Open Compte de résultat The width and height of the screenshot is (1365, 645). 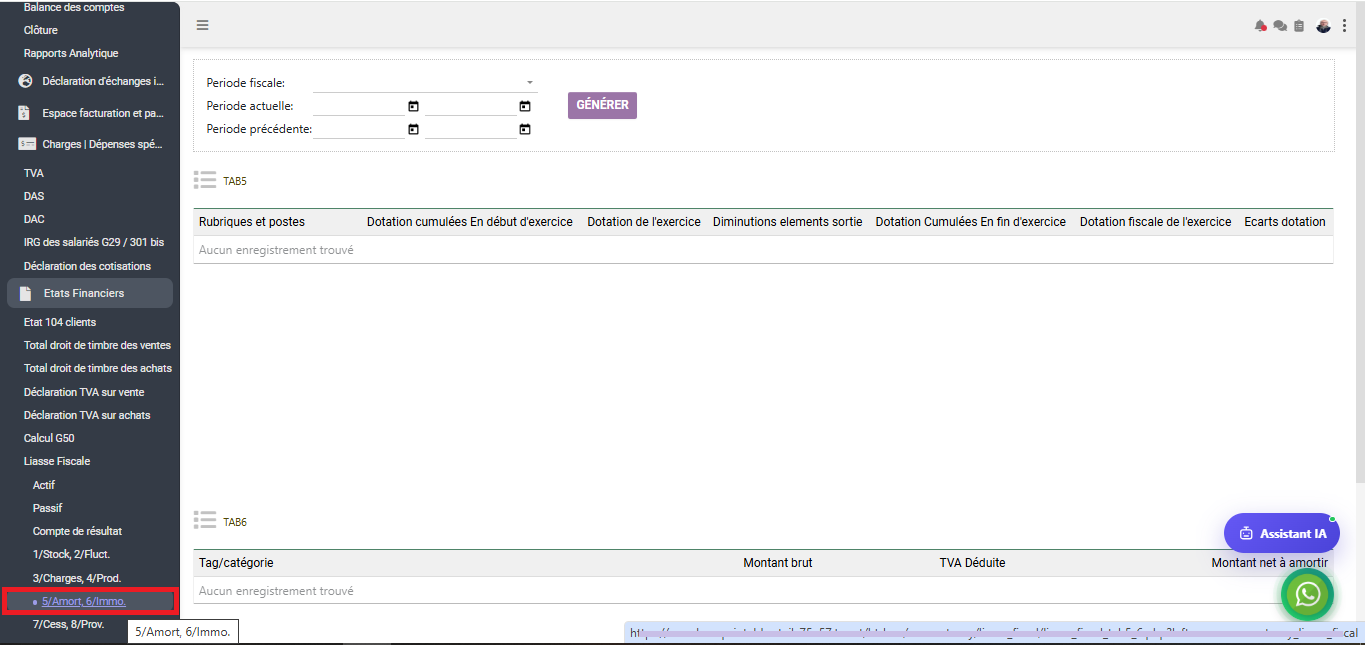77,531
